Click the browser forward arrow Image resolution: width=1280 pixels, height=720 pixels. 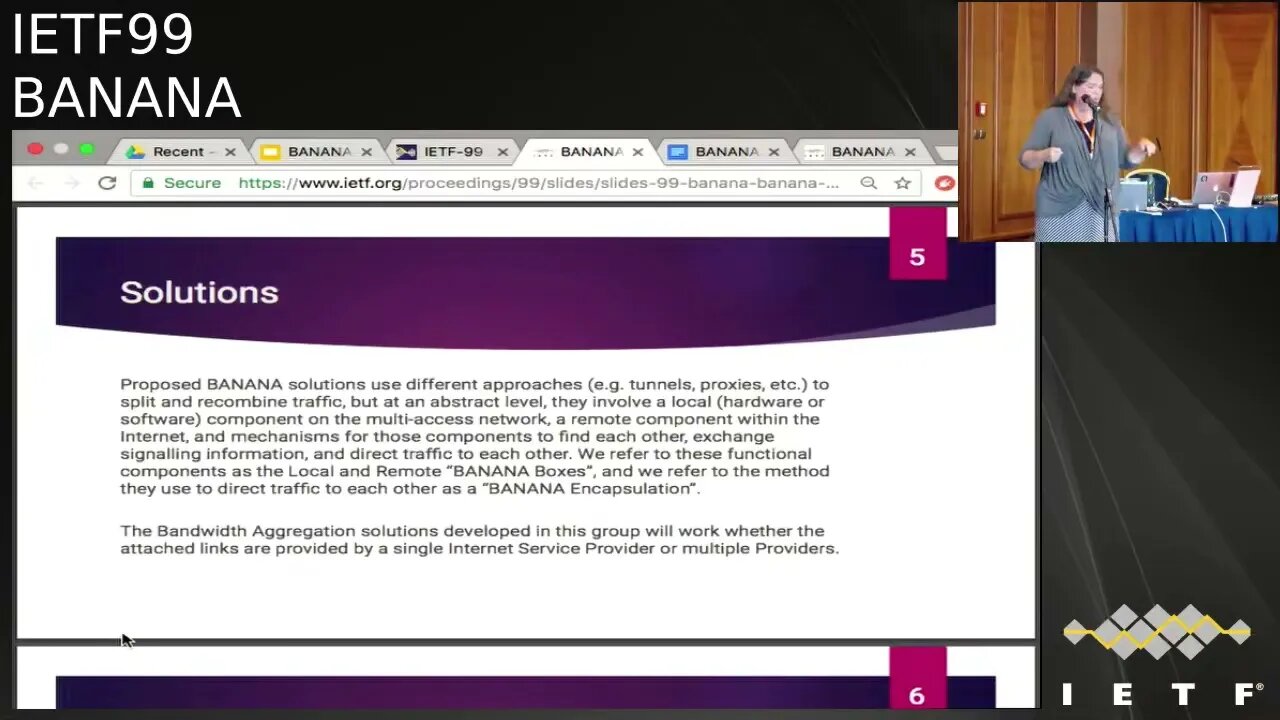[72, 183]
